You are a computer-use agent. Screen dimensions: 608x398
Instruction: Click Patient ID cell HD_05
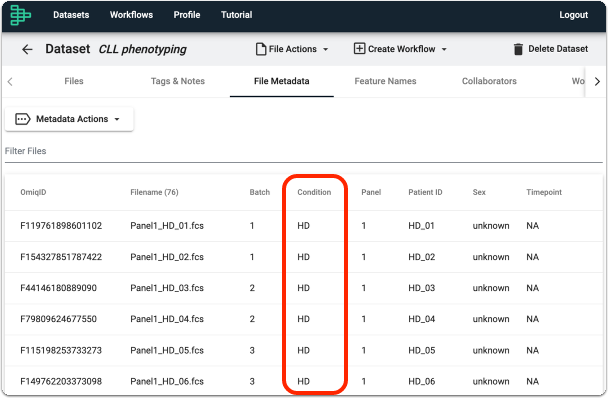point(421,351)
